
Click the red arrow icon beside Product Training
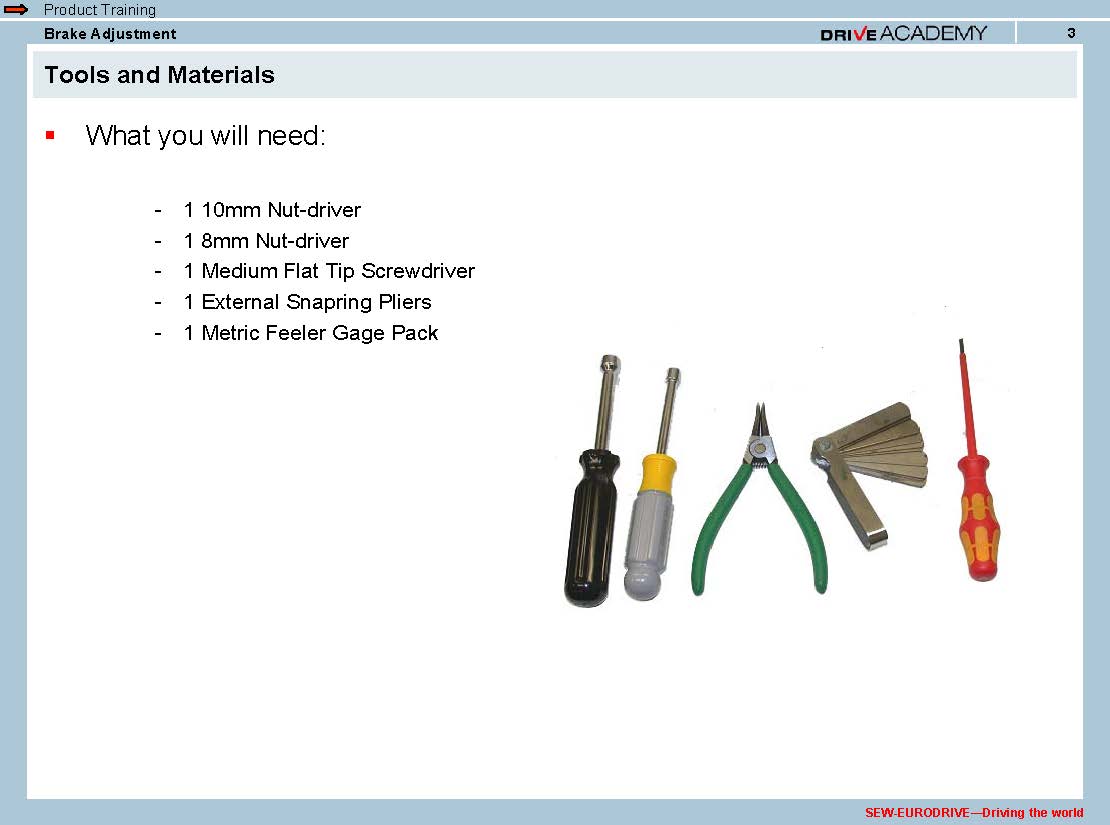(x=16, y=9)
